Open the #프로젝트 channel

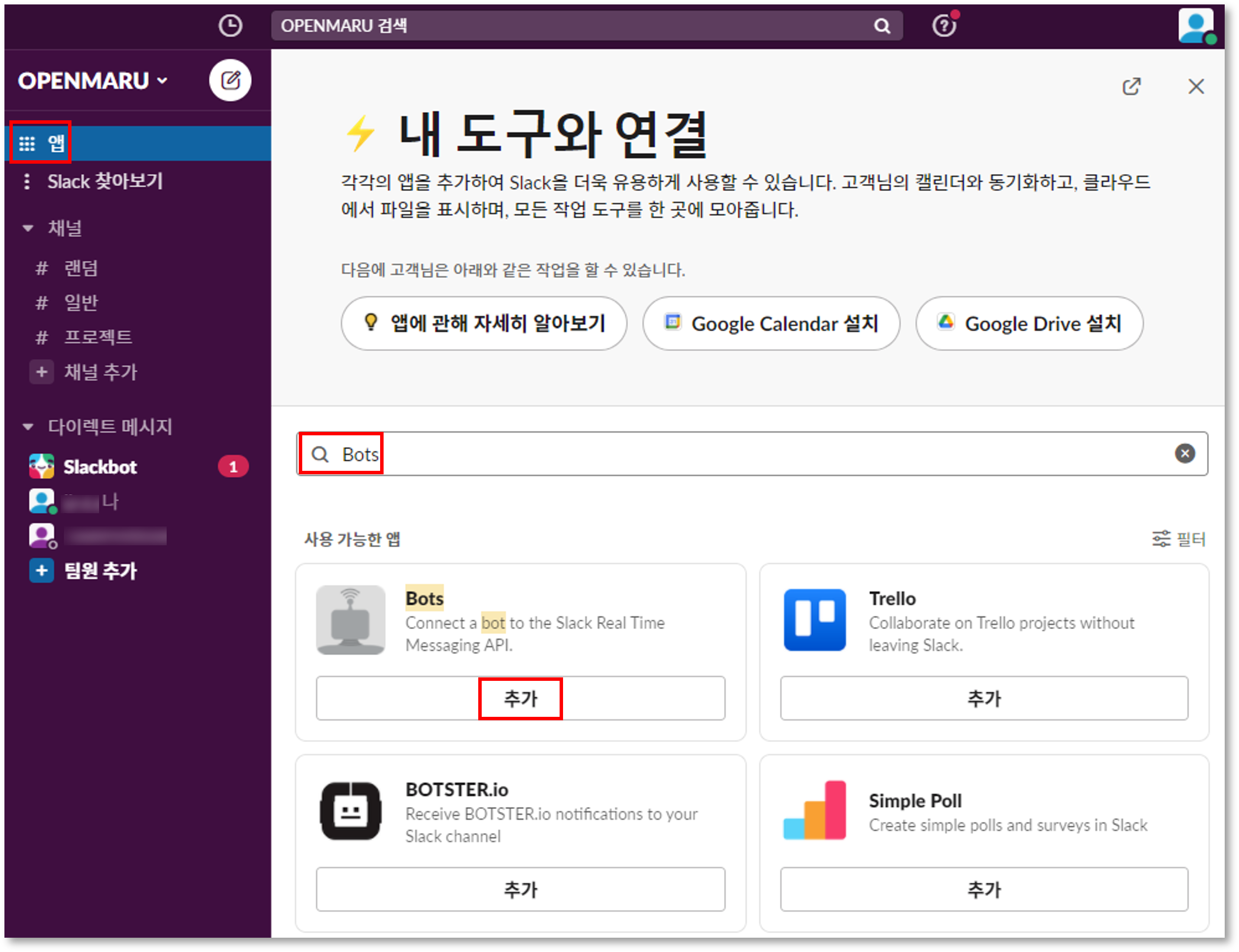pos(98,337)
